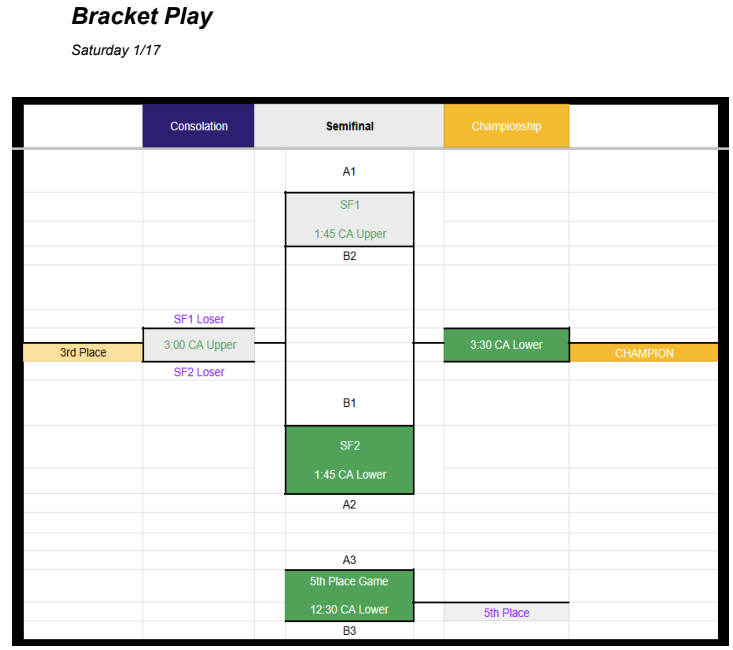The width and height of the screenshot is (733, 650).
Task: Select the Semifinal column header
Action: pyautogui.click(x=349, y=126)
